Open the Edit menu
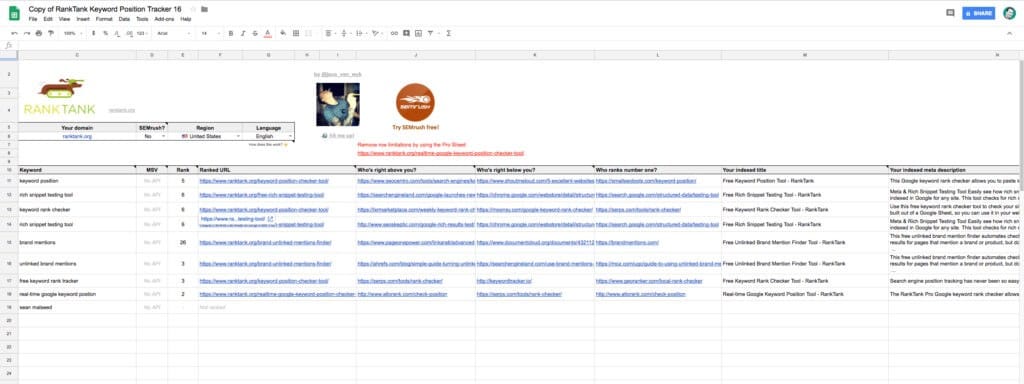The image size is (1024, 384). pos(48,19)
